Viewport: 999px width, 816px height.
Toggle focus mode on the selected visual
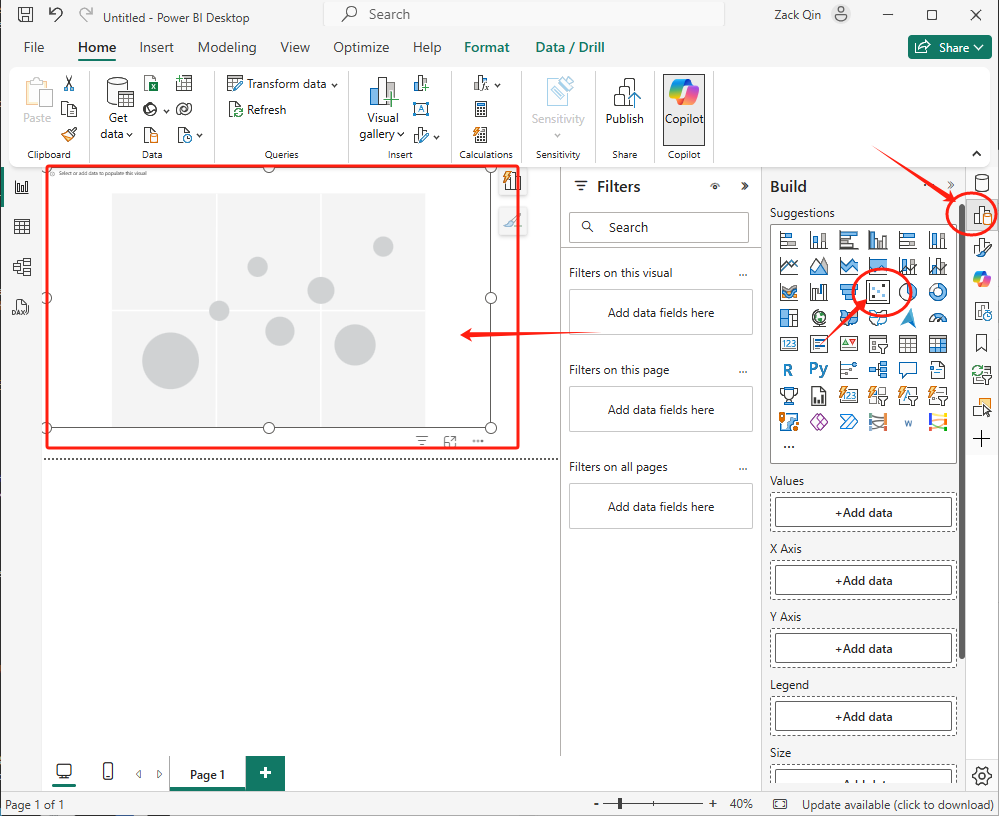(x=450, y=441)
